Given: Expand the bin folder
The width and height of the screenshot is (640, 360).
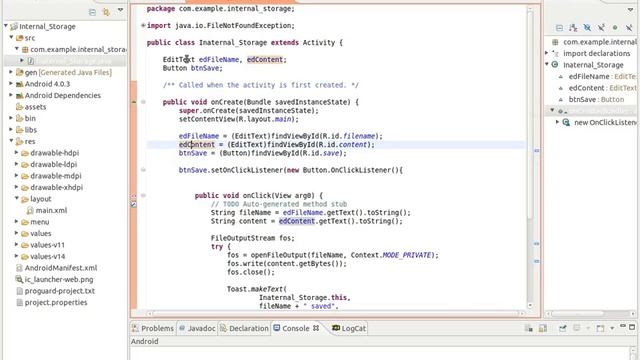Looking at the screenshot, I should pos(11,118).
